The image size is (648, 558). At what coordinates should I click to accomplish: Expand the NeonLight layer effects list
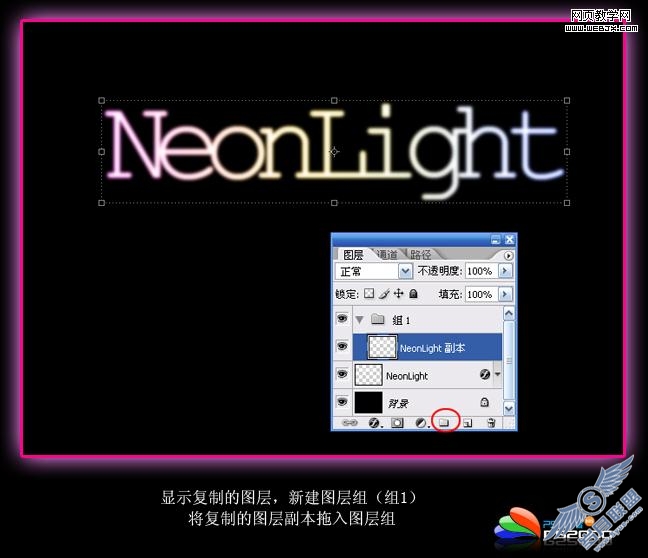pos(498,374)
